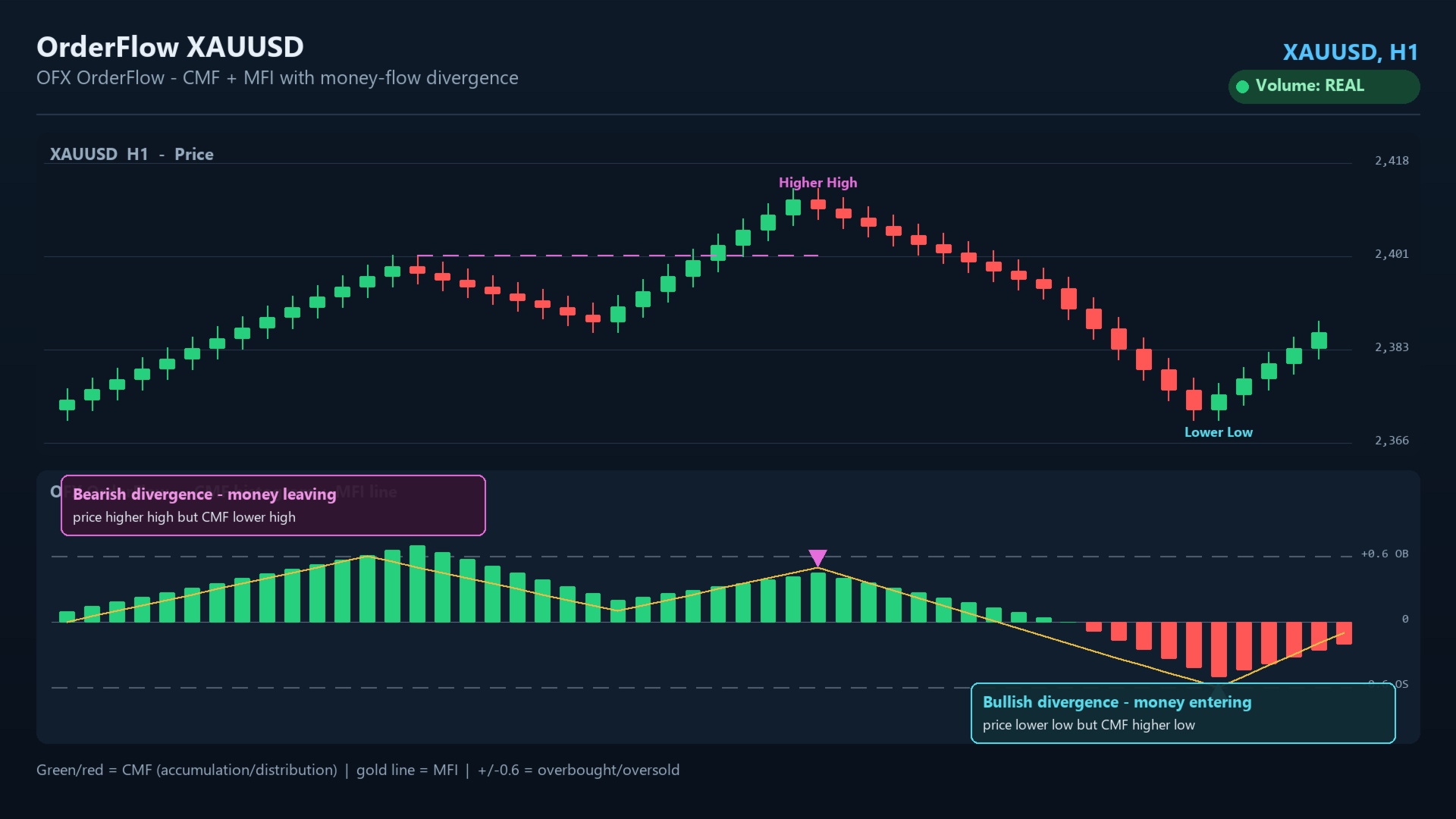
Task: Click the pink bearish divergence triangle marker
Action: coord(817,558)
